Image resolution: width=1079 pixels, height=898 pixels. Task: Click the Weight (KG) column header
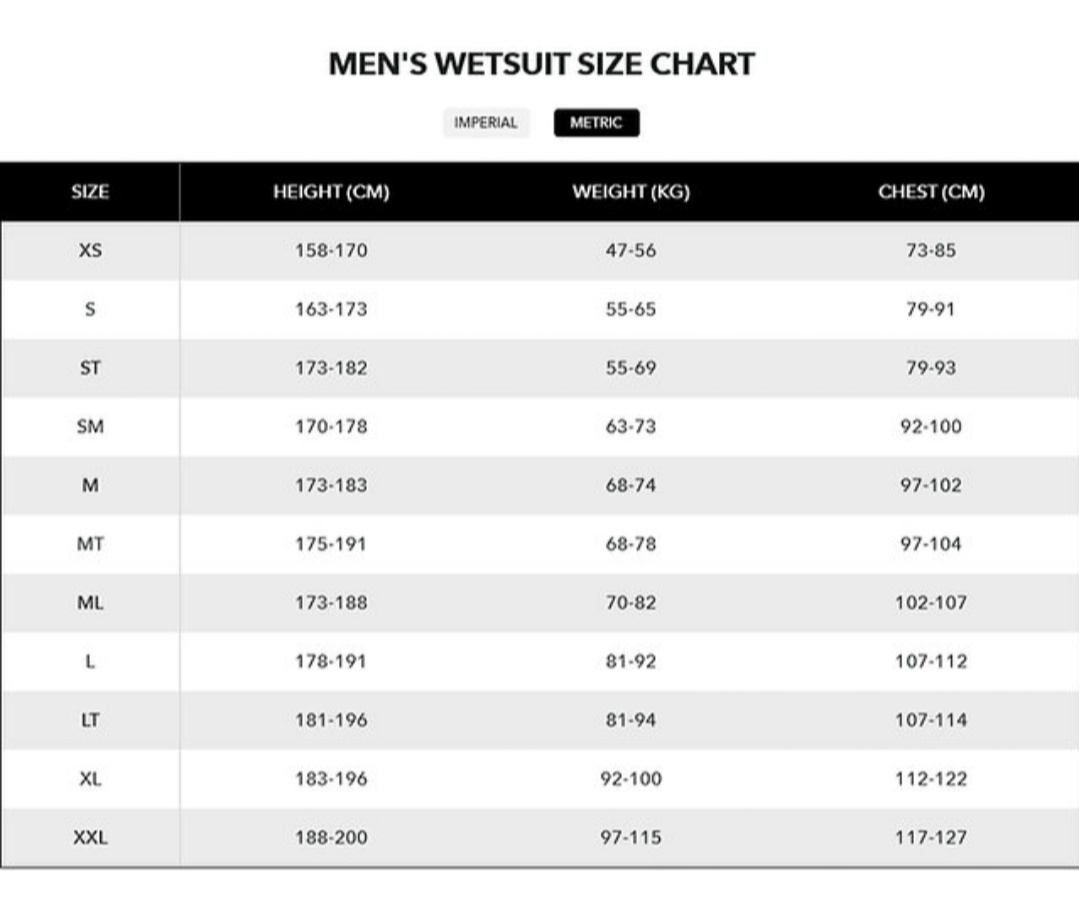631,192
